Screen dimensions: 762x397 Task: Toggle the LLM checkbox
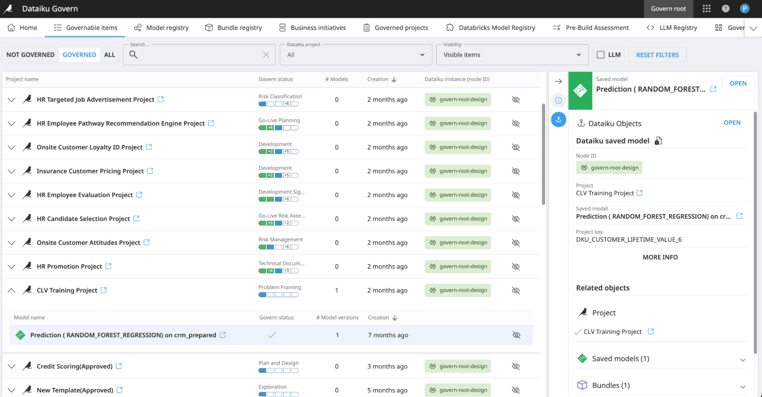[601, 55]
